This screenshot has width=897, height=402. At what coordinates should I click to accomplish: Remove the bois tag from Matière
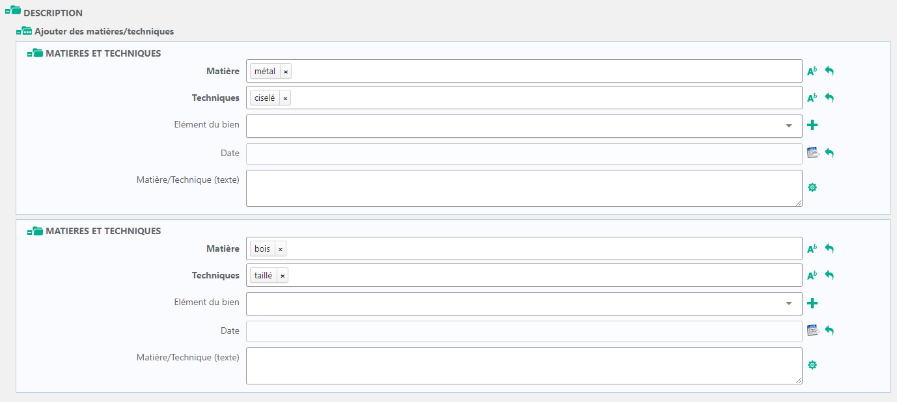280,249
